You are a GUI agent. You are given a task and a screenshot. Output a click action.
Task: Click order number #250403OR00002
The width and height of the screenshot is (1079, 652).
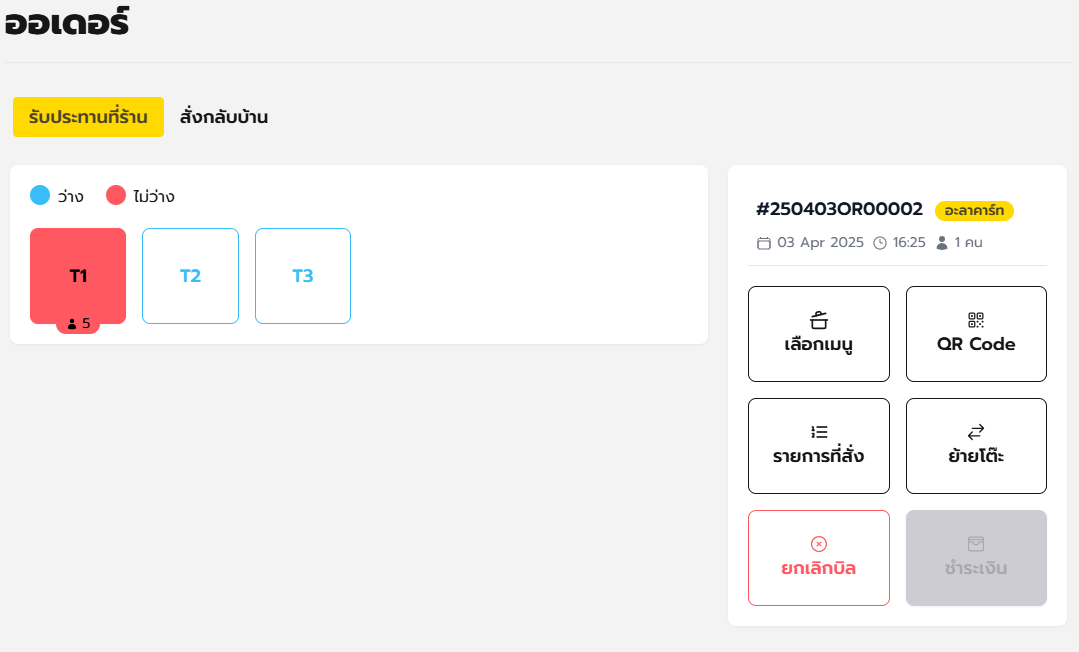point(839,209)
